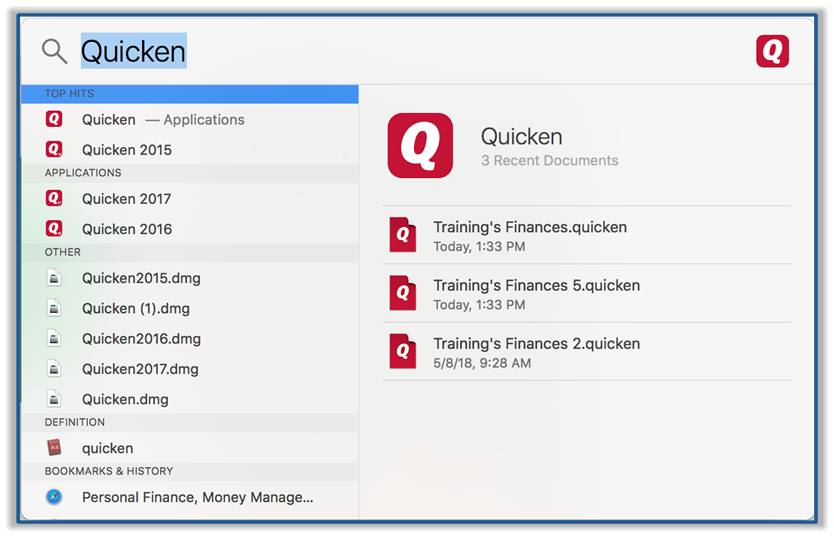Select the Quicken.dmg file result
Viewport: 834px width, 537px height.
coord(125,399)
